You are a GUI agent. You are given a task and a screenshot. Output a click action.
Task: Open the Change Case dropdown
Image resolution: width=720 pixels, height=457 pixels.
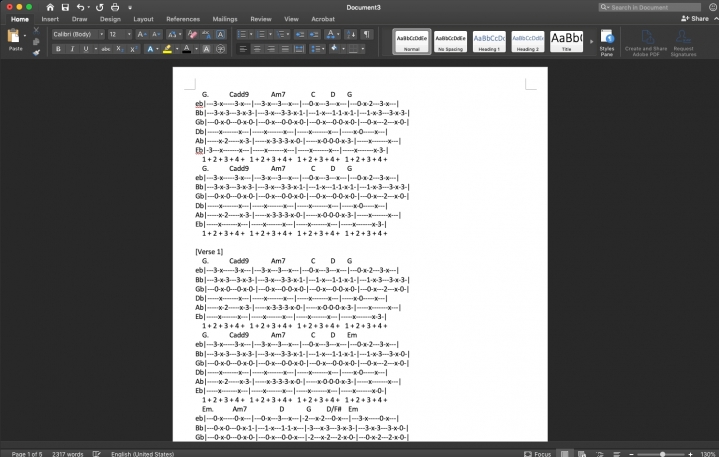174,34
